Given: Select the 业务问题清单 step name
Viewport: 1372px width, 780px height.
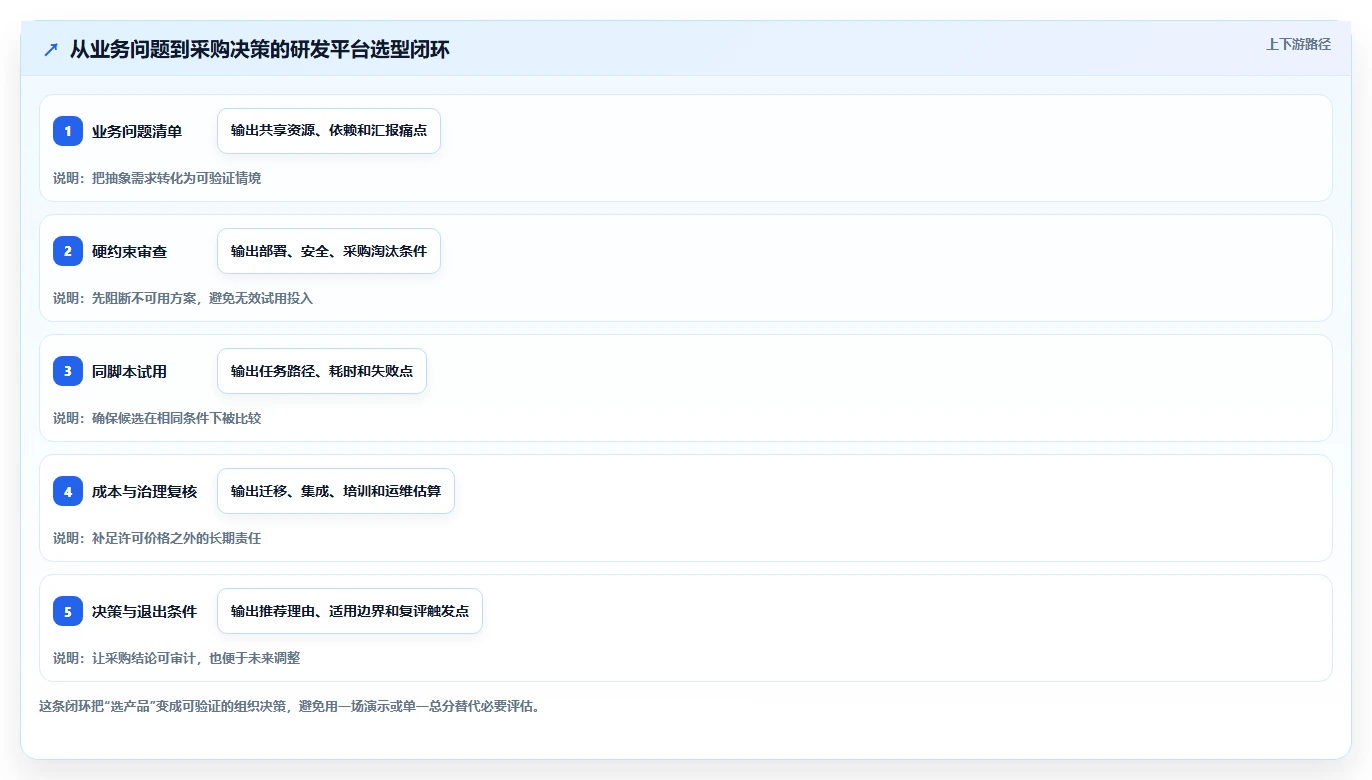Looking at the screenshot, I should 137,131.
